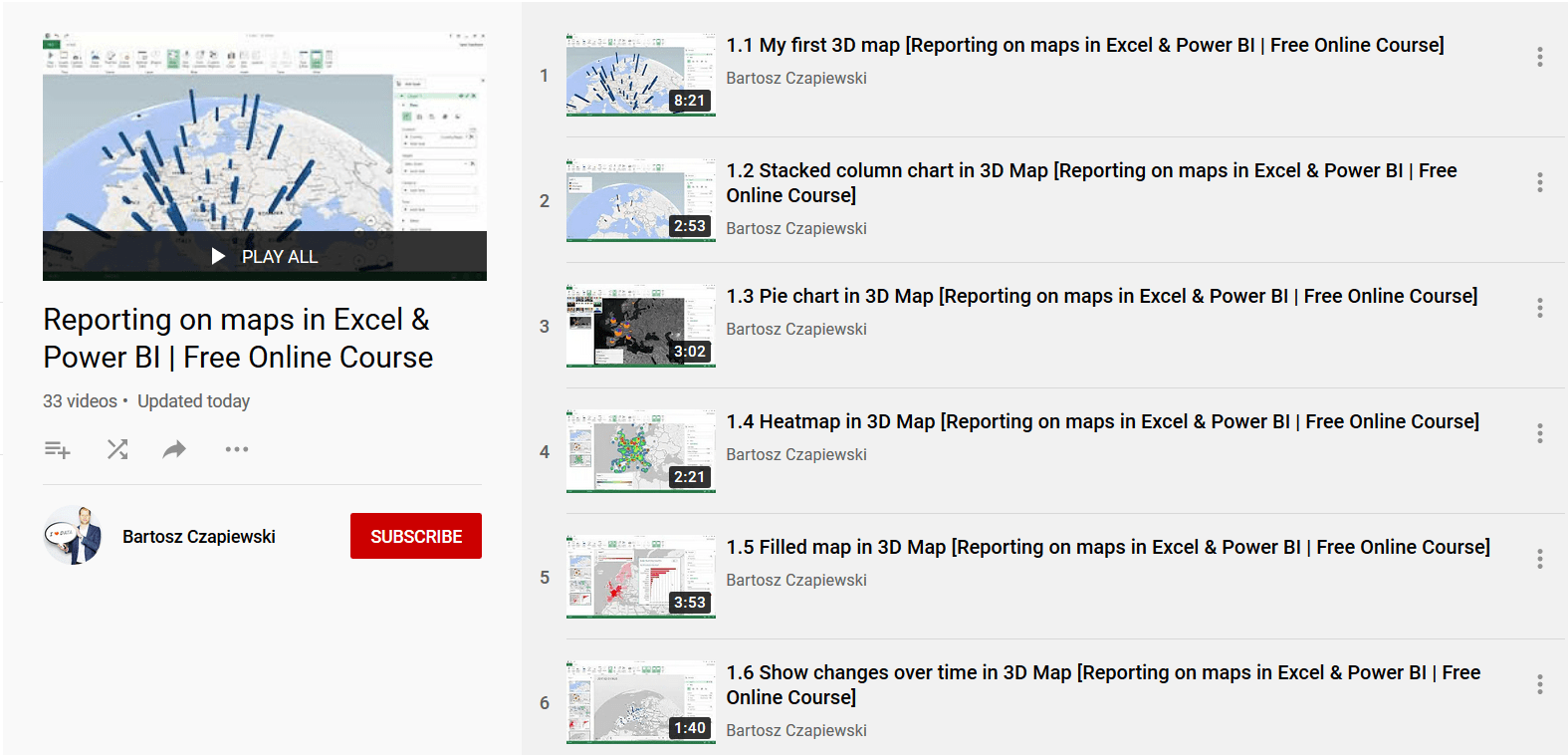Open options menu for video 1.2

tap(1539, 182)
